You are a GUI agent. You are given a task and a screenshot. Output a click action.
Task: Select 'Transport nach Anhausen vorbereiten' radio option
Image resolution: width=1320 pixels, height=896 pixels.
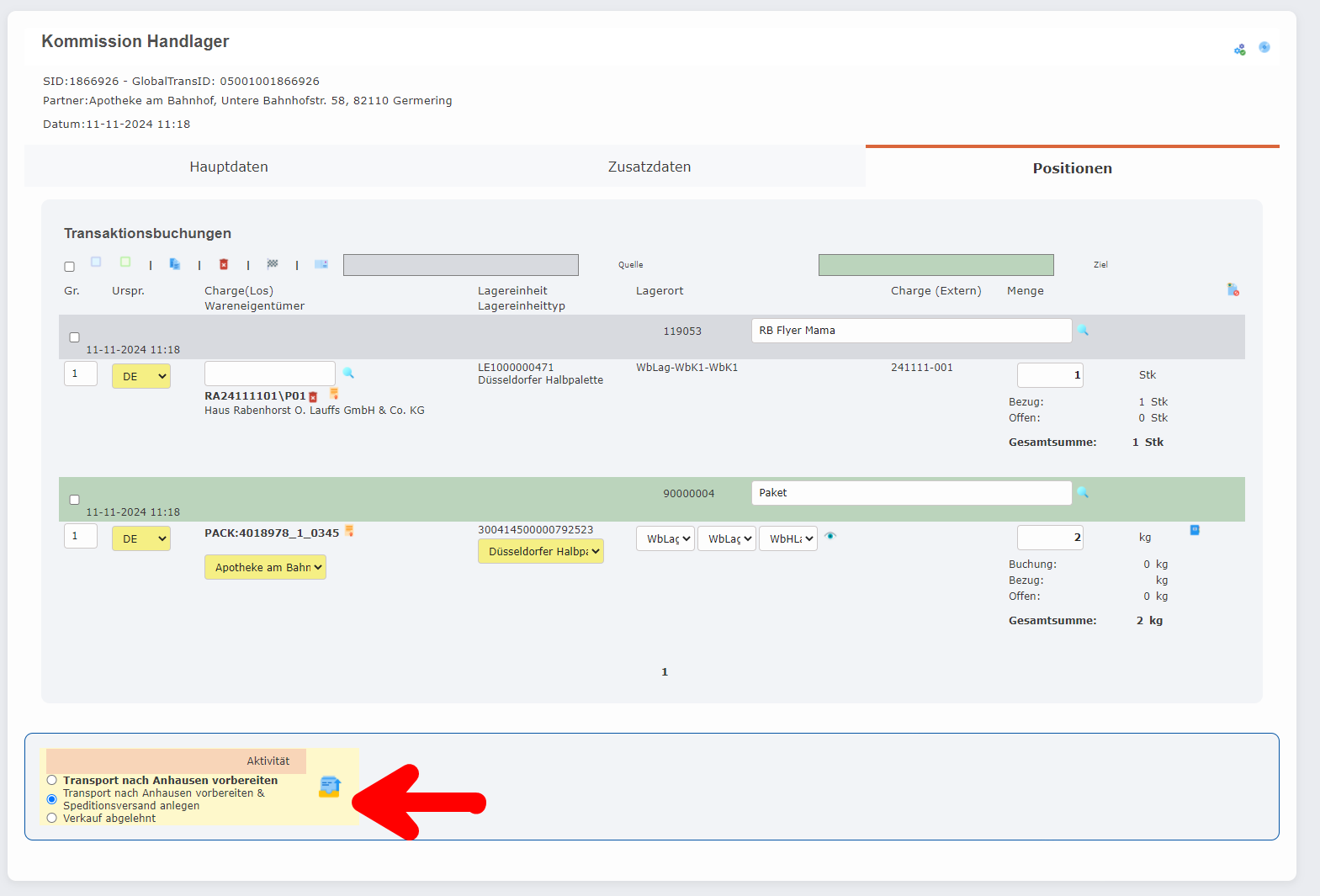(52, 780)
